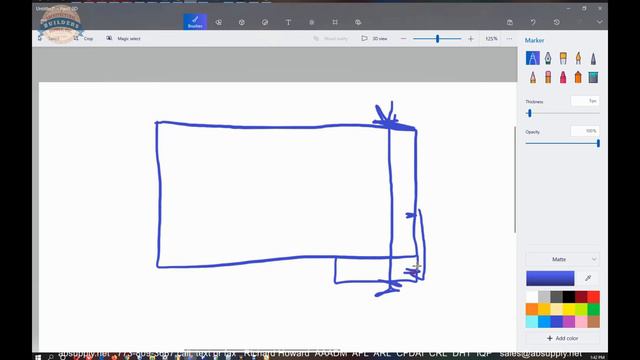Pick the sky blue swatch
This screenshot has width=640, height=360.
[544, 322]
